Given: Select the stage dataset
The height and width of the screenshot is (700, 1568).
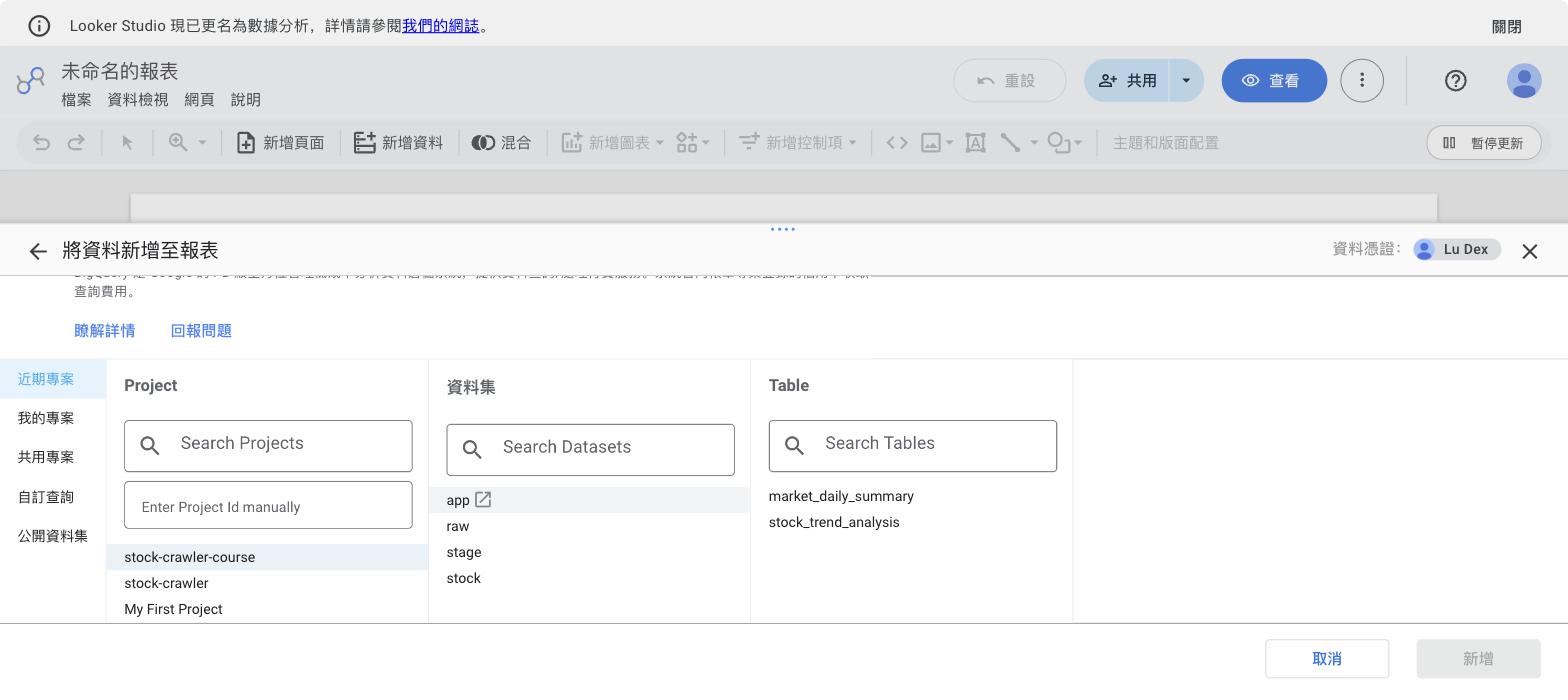Looking at the screenshot, I should click(x=590, y=552).
